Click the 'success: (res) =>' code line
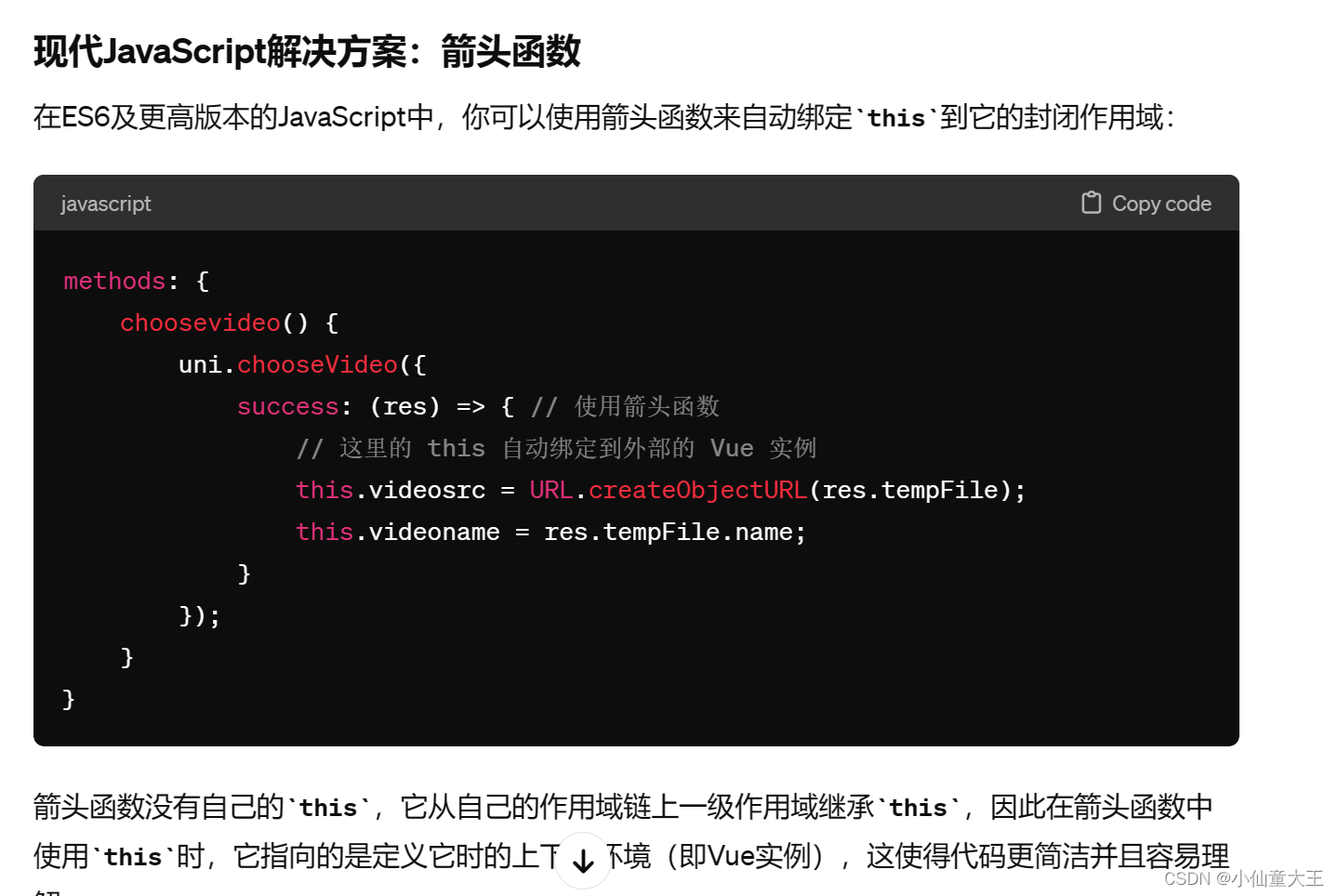Image resolution: width=1338 pixels, height=896 pixels. click(478, 406)
